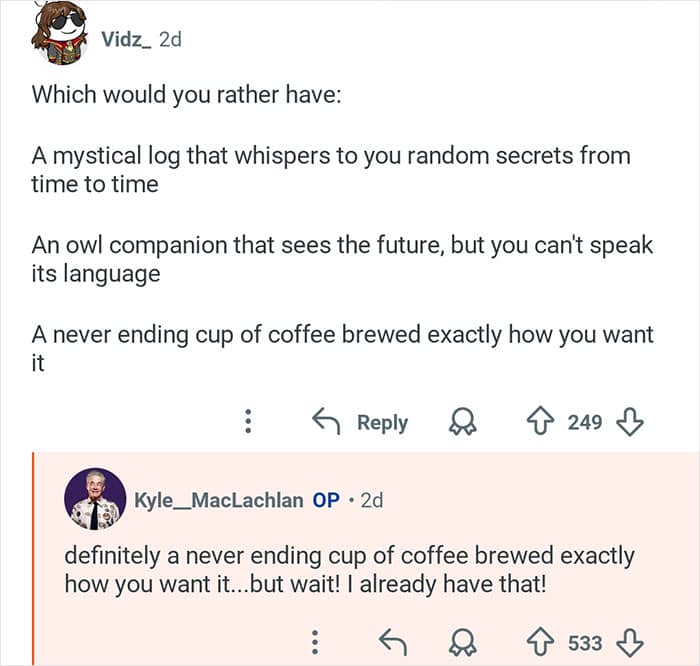The width and height of the screenshot is (700, 666).
Task: Click the OP badge next to Kyle_MacLachlan
Action: tap(326, 500)
